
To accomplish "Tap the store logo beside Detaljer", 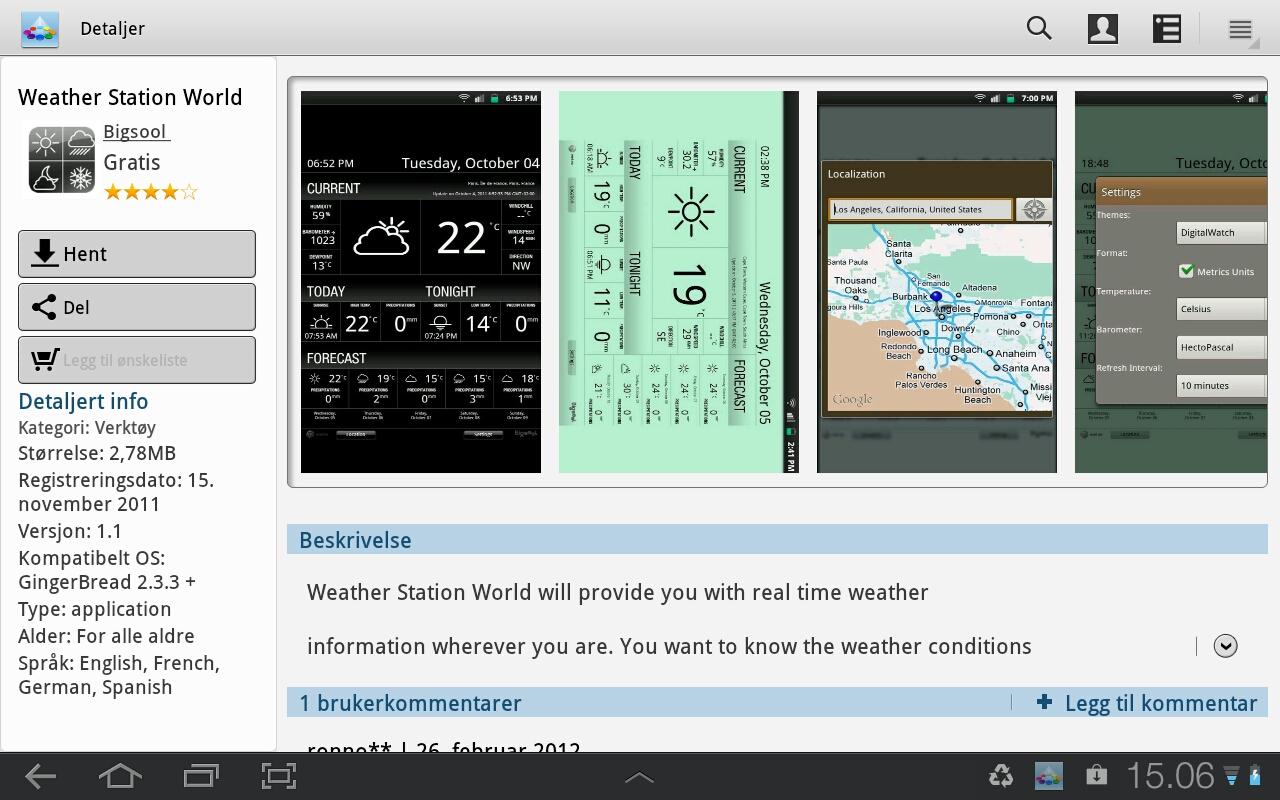I will [40, 29].
